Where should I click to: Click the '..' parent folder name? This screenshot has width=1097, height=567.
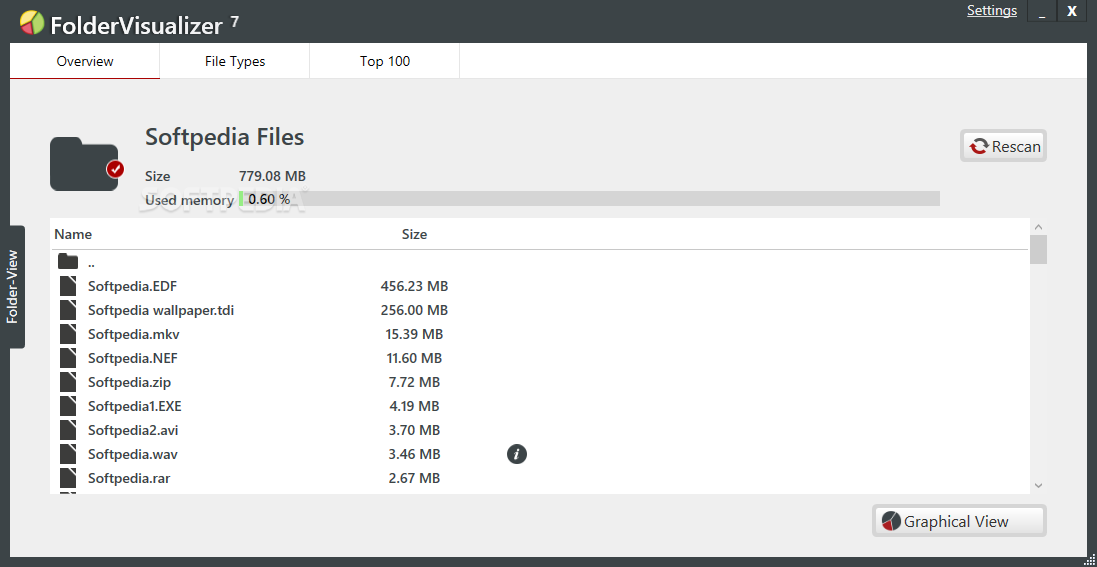(92, 265)
